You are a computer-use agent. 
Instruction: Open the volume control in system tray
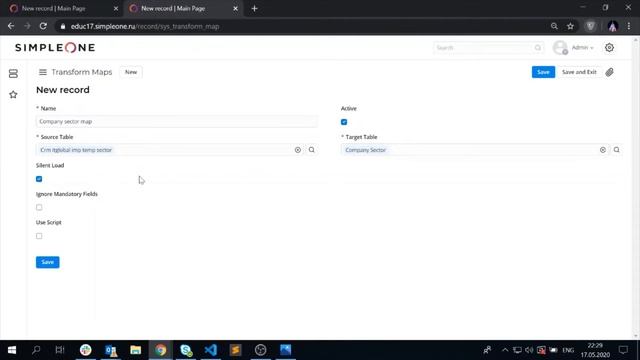tap(529, 350)
